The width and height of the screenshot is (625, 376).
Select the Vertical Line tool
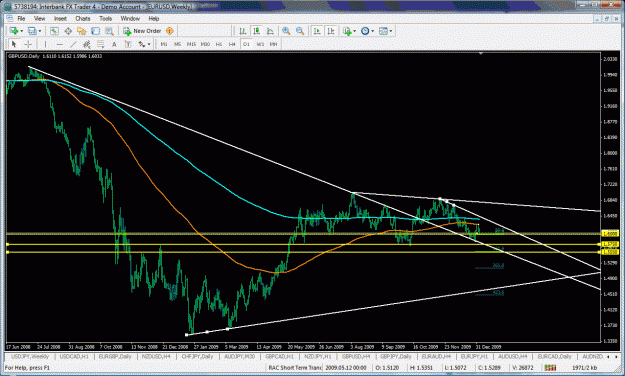pyautogui.click(x=45, y=44)
